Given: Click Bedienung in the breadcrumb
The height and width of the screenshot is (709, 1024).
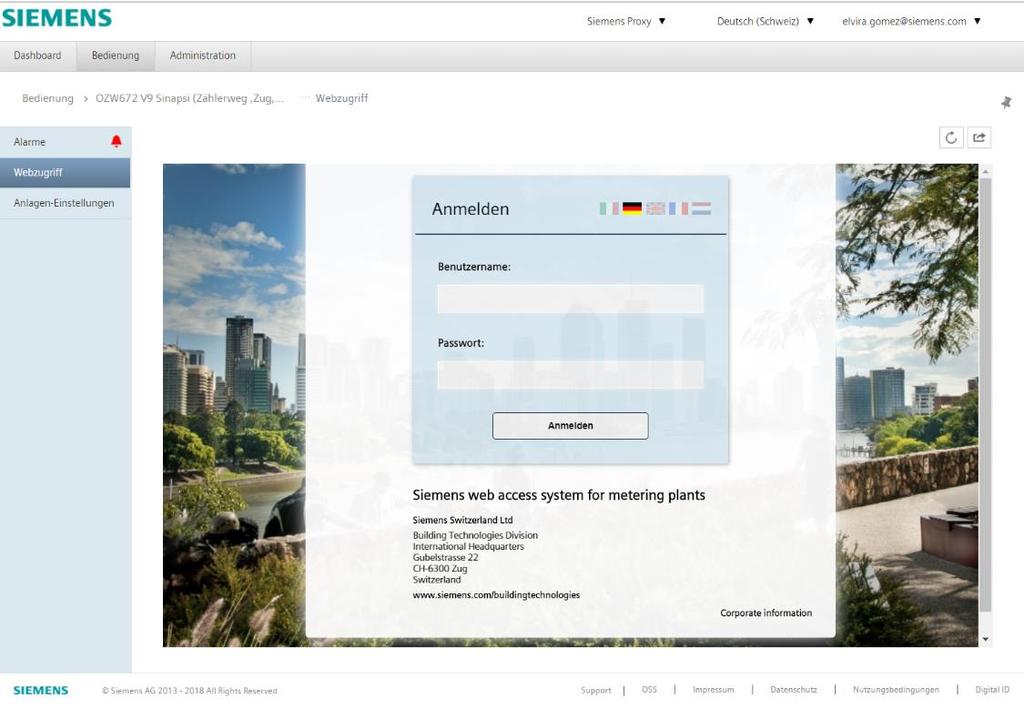Looking at the screenshot, I should [48, 98].
